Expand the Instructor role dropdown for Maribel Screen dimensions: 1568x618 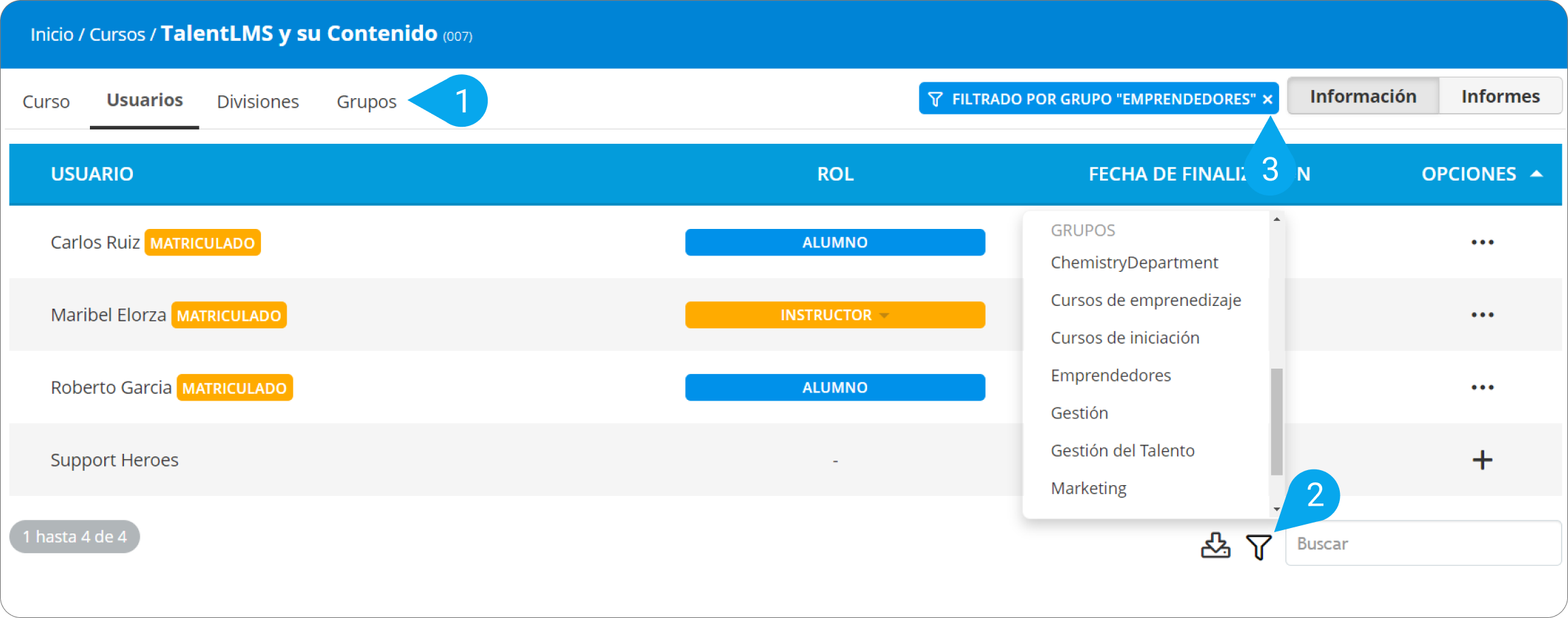click(884, 315)
